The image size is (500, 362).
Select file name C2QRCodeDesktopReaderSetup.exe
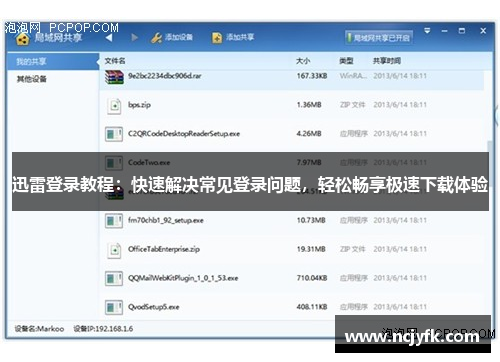coord(184,134)
